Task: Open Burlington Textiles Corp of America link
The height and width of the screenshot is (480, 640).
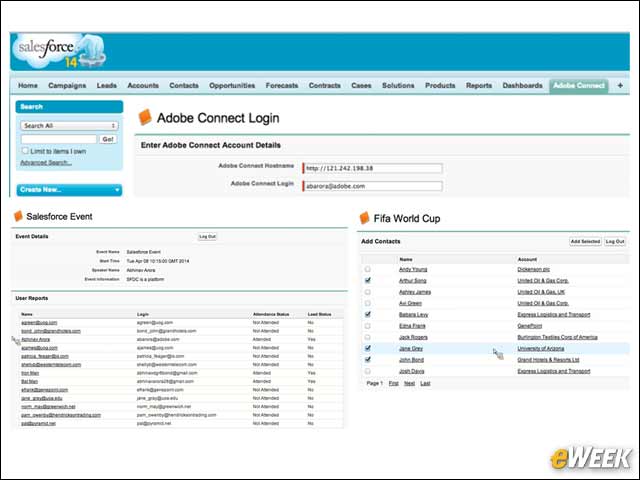Action: (x=557, y=337)
